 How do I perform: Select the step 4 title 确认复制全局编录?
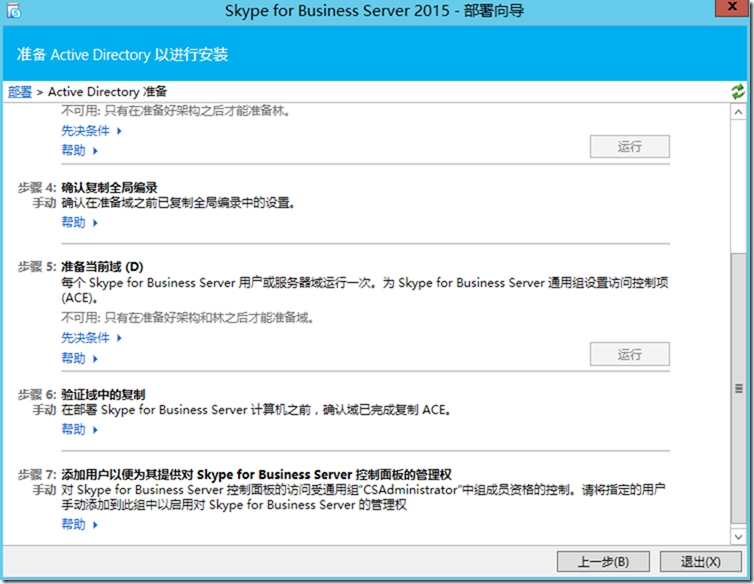click(x=109, y=187)
